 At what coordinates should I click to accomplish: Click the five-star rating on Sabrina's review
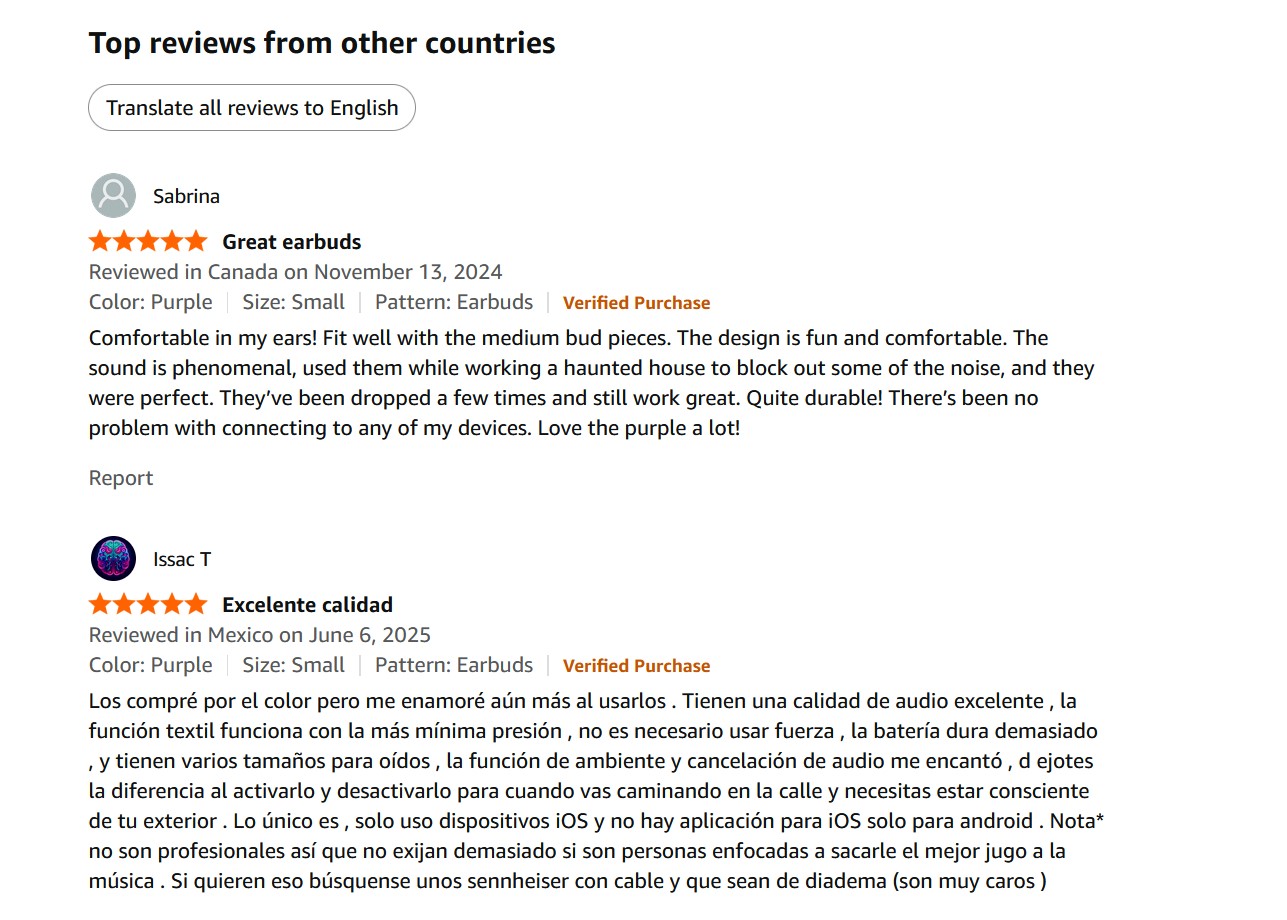148,241
